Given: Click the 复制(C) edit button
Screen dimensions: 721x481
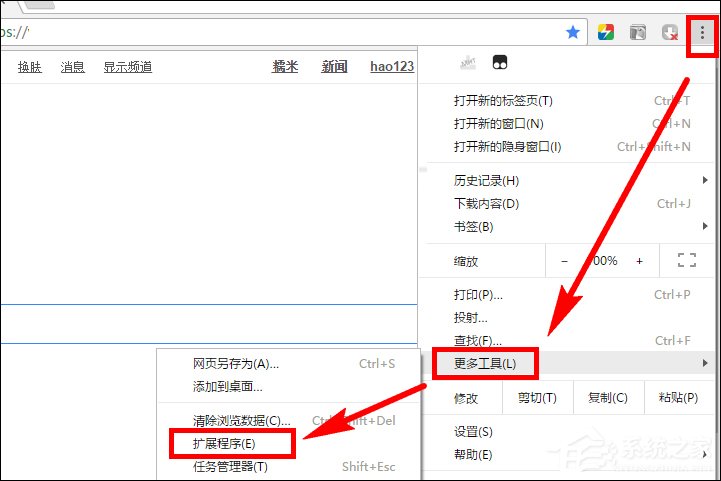Looking at the screenshot, I should pos(607,398).
